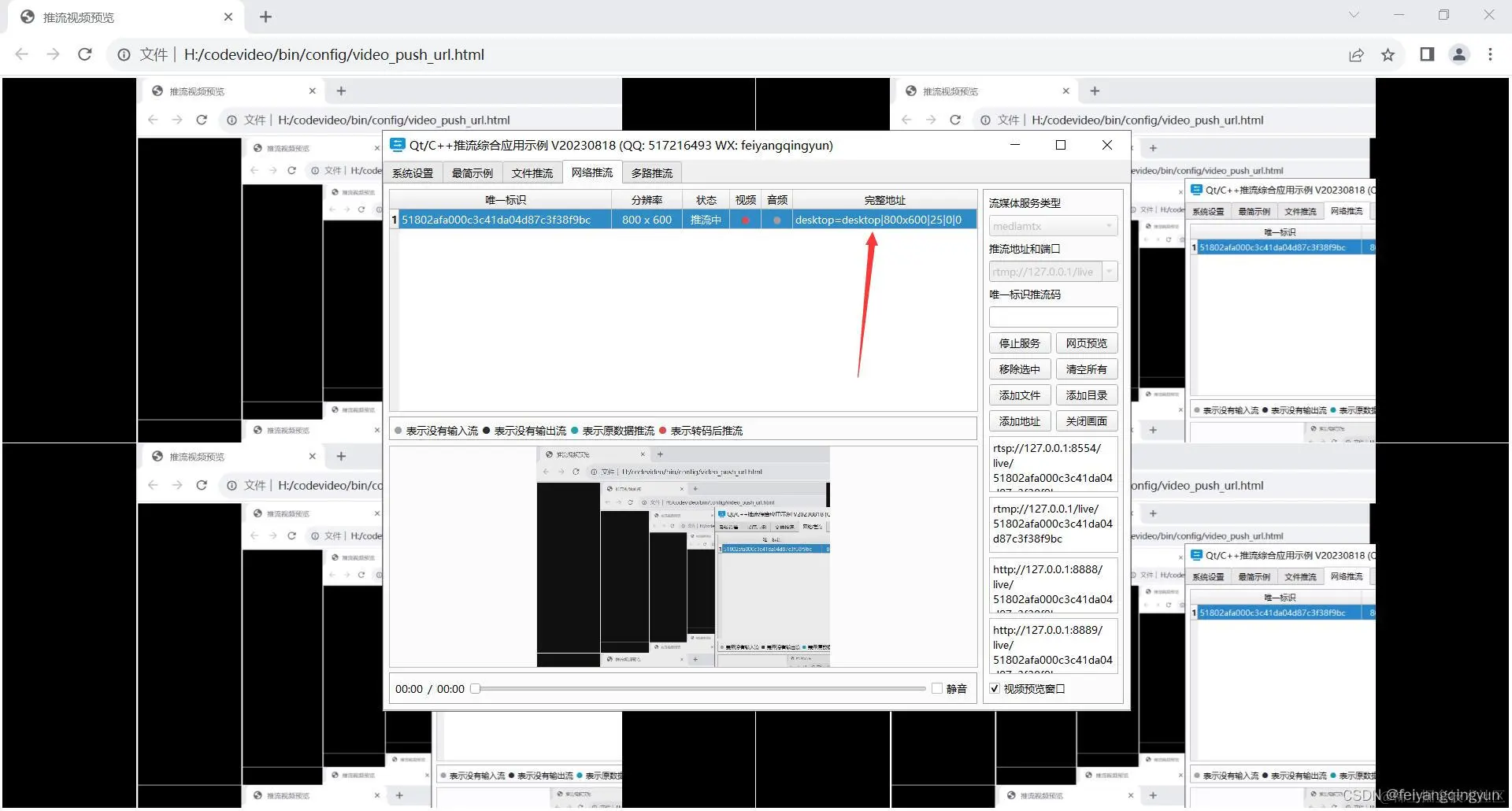Close the 推流视频预览 browser tab
Viewport: 1512px width, 811px height.
tap(228, 17)
